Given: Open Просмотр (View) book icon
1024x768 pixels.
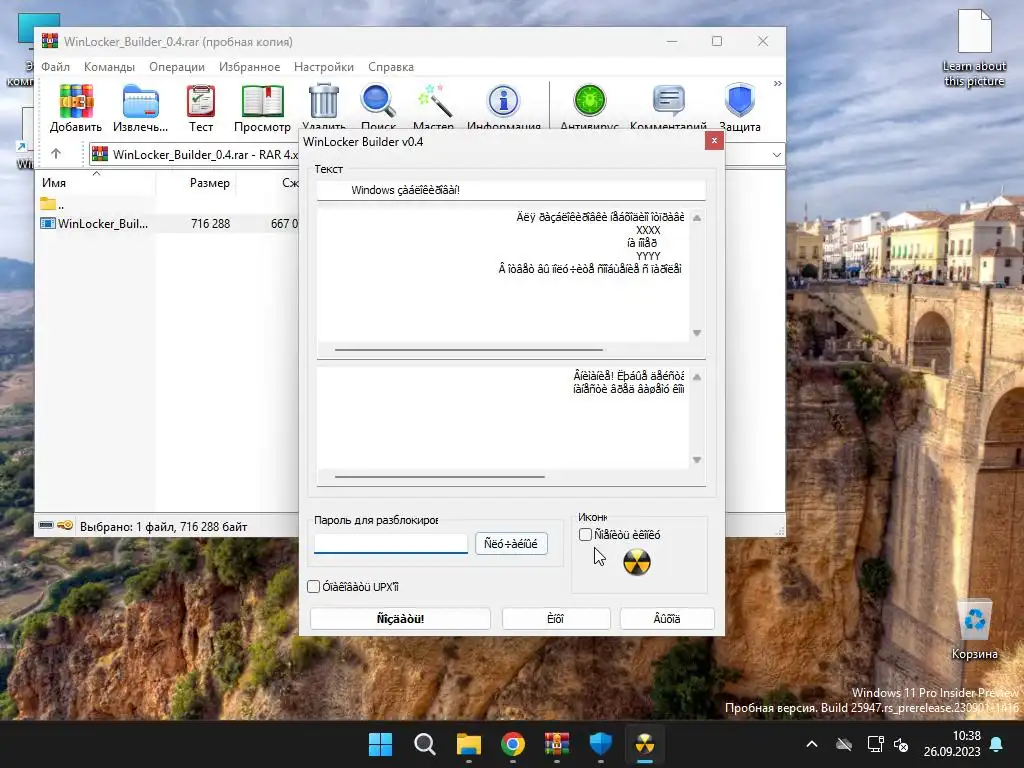Looking at the screenshot, I should coord(263,108).
